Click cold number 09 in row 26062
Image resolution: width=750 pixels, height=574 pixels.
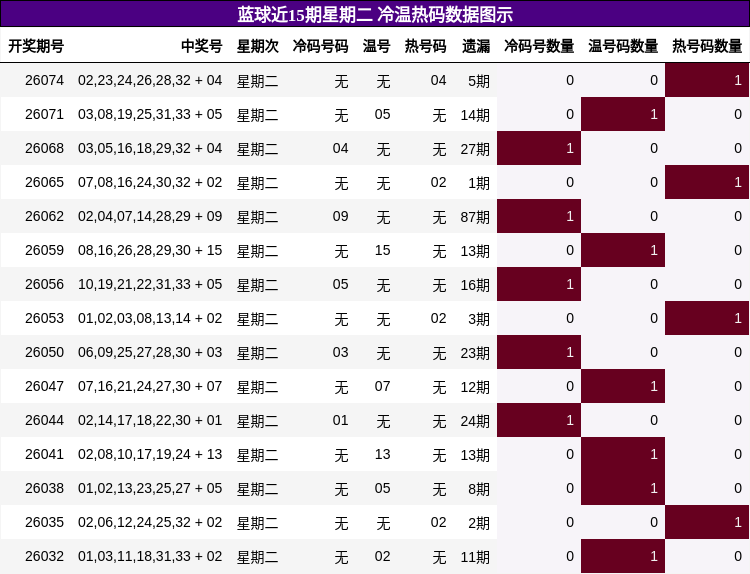click(341, 216)
